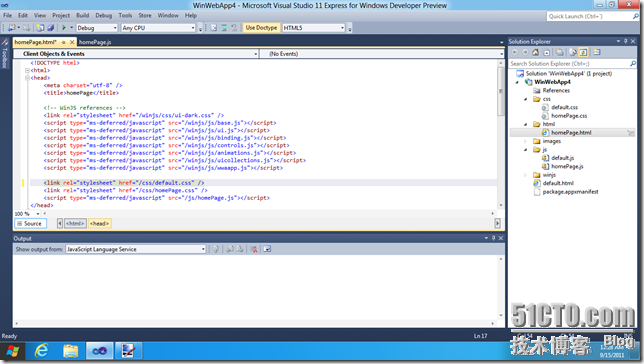Click Show All Files icon in Solution Explorer

click(x=559, y=52)
